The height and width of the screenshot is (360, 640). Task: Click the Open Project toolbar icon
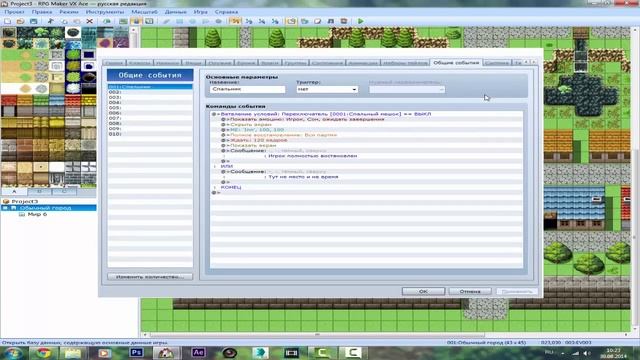coord(20,21)
